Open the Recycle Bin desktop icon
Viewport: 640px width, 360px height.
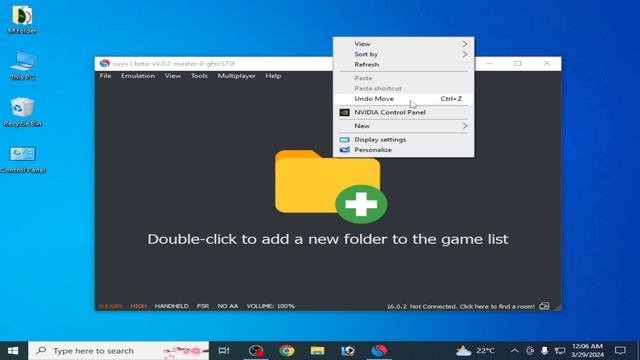[22, 112]
